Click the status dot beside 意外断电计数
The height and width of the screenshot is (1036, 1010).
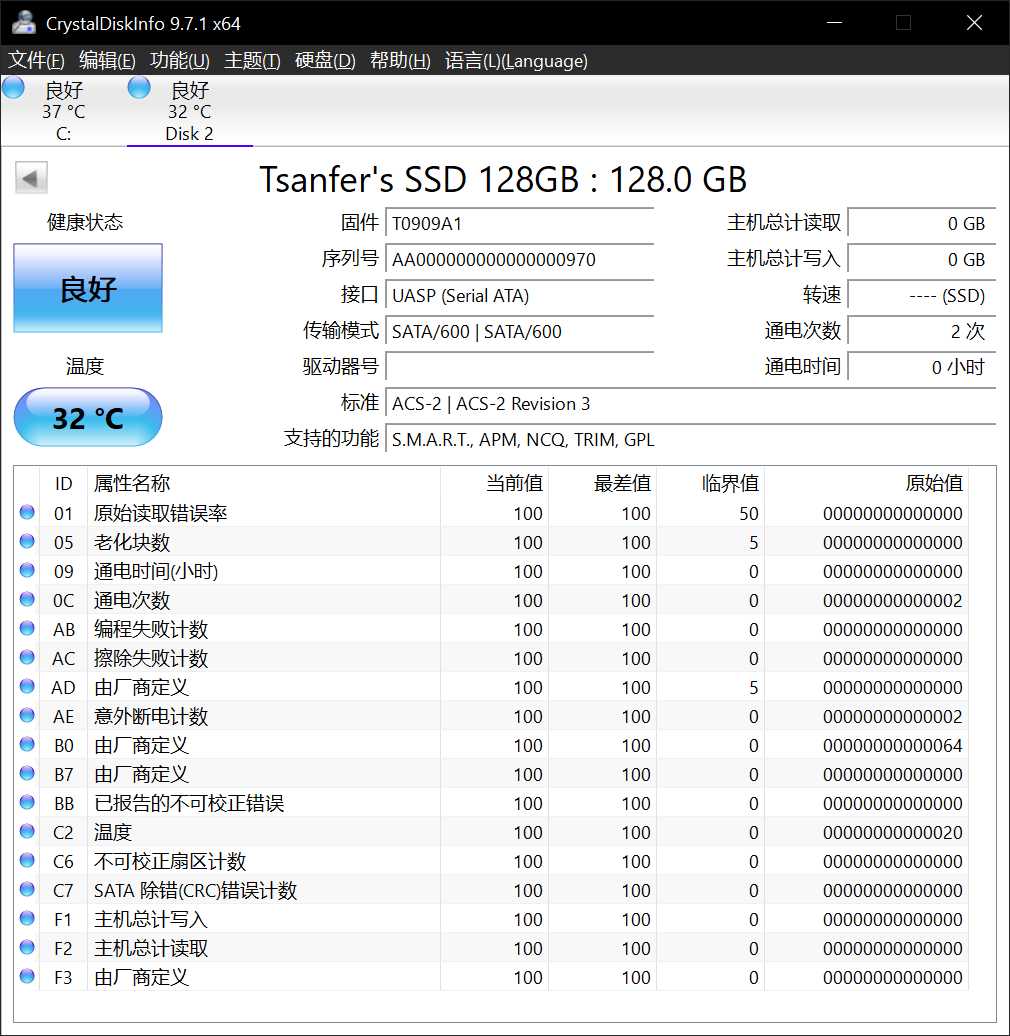click(26, 715)
